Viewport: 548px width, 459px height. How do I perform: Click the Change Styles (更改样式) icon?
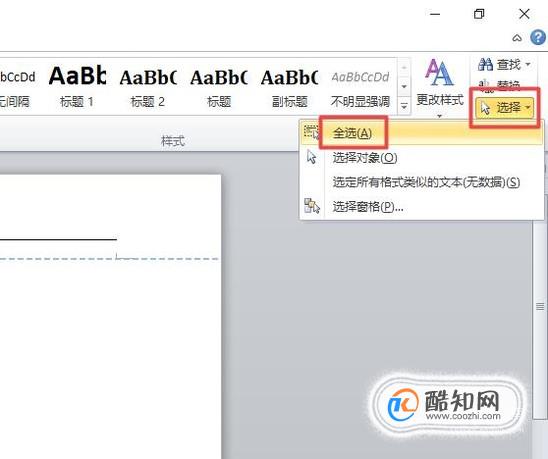click(x=439, y=72)
